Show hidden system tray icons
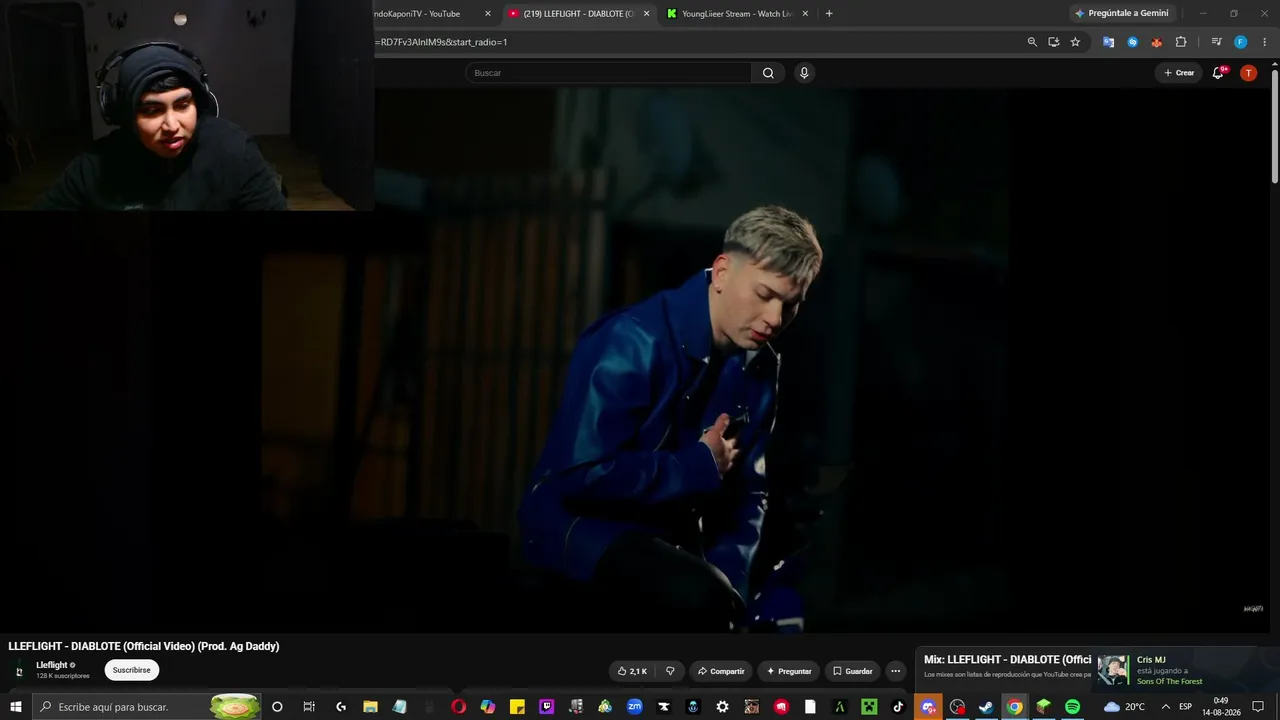Viewport: 1280px width, 720px height. tap(1165, 707)
